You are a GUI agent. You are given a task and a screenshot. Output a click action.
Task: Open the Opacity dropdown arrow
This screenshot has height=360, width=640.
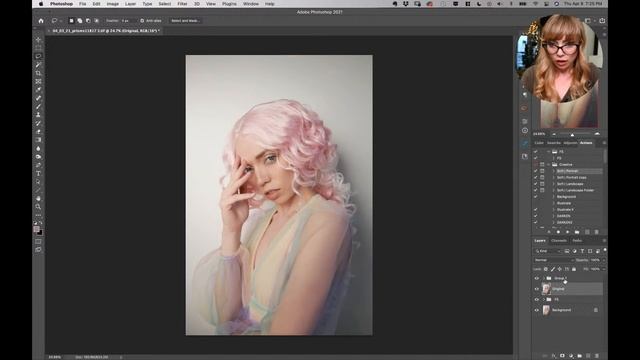coord(604,260)
